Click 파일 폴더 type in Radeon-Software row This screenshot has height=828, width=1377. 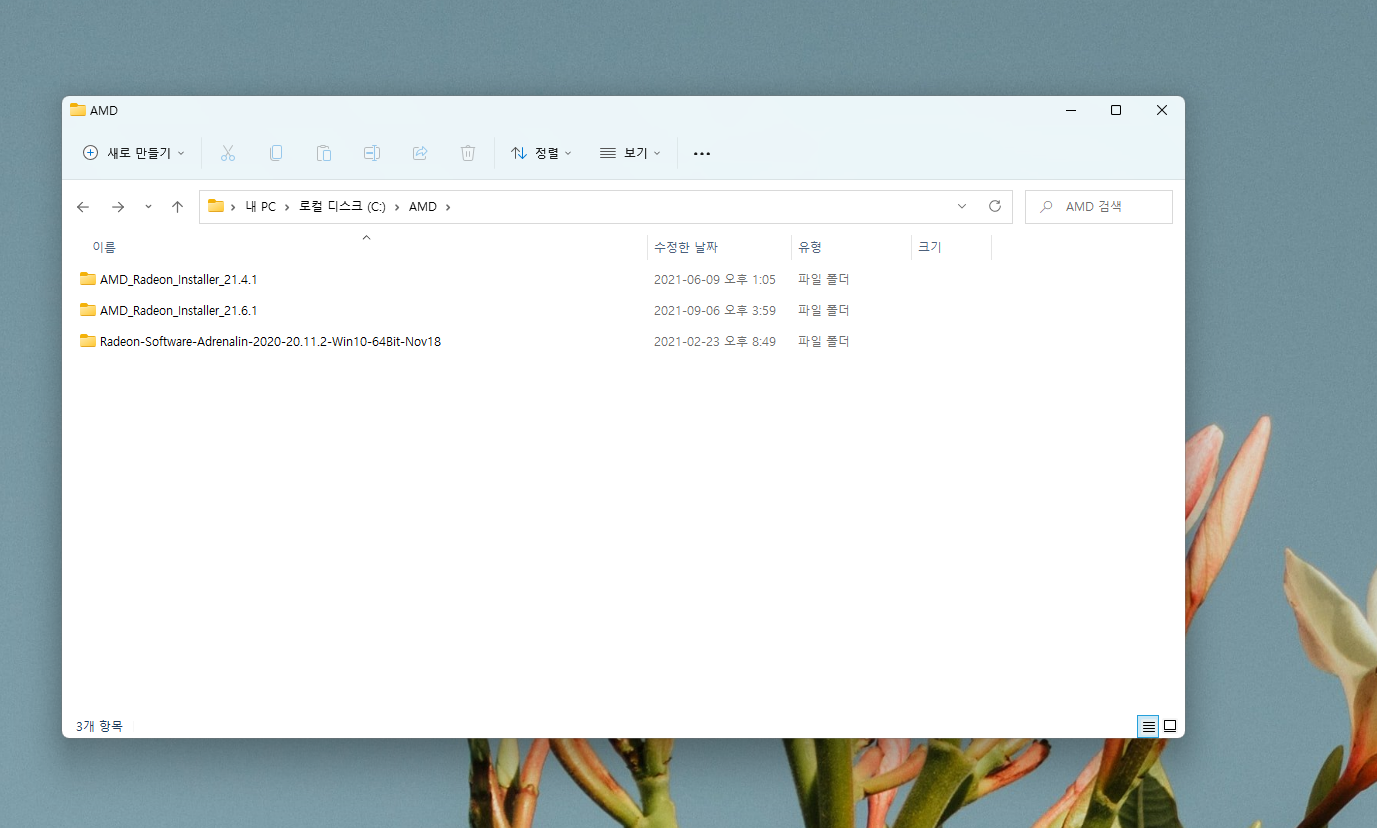[x=824, y=341]
